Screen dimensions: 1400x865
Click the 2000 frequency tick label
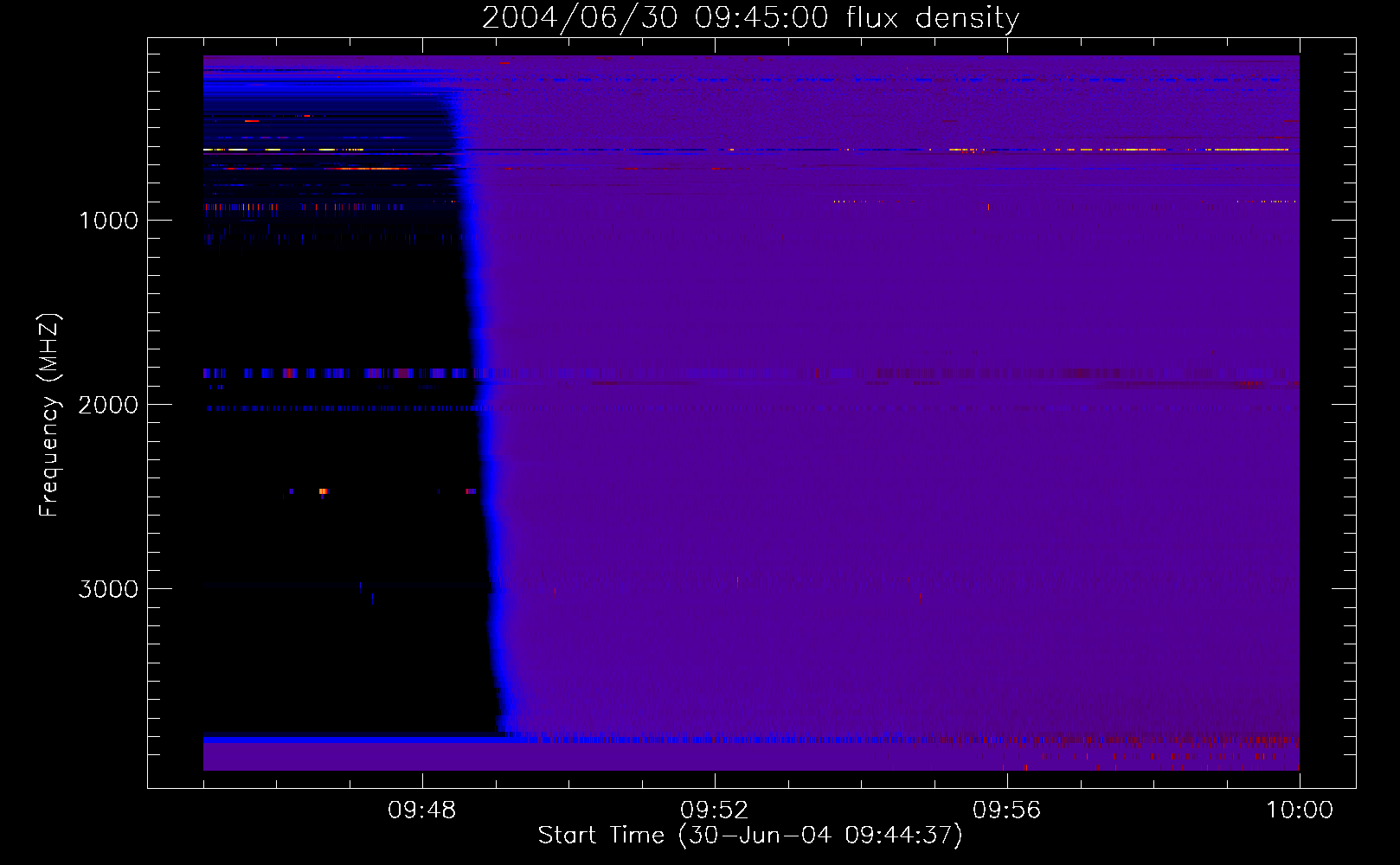click(x=108, y=405)
